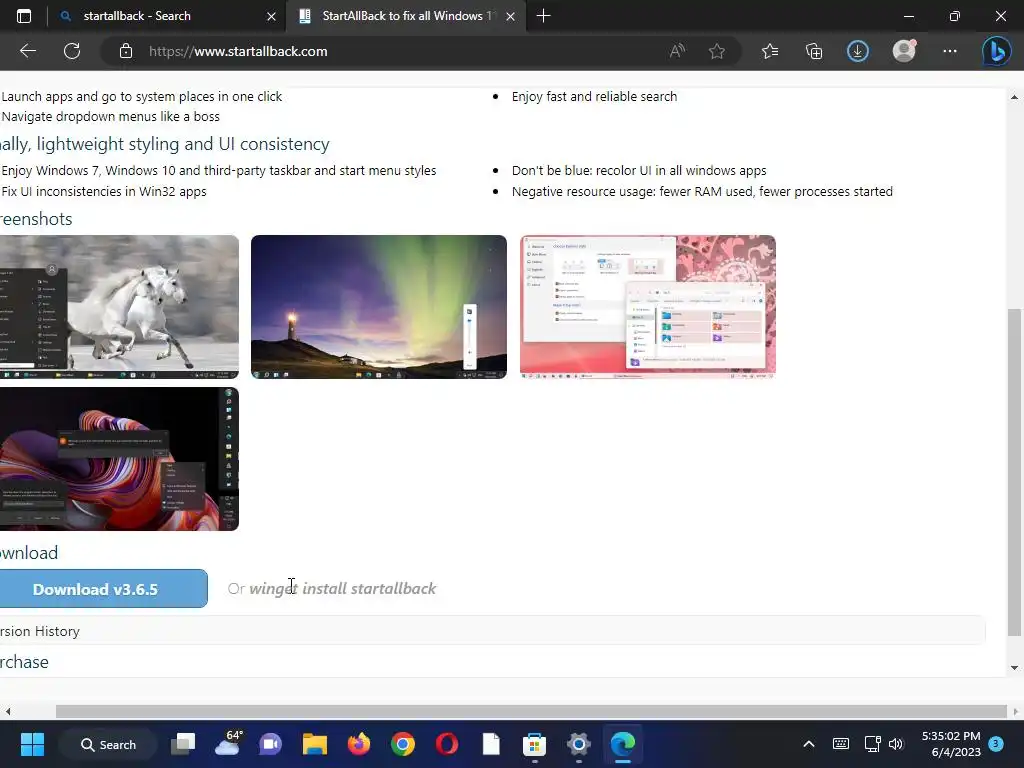Launch Google Chrome from the taskbar
1024x768 pixels.
point(403,744)
